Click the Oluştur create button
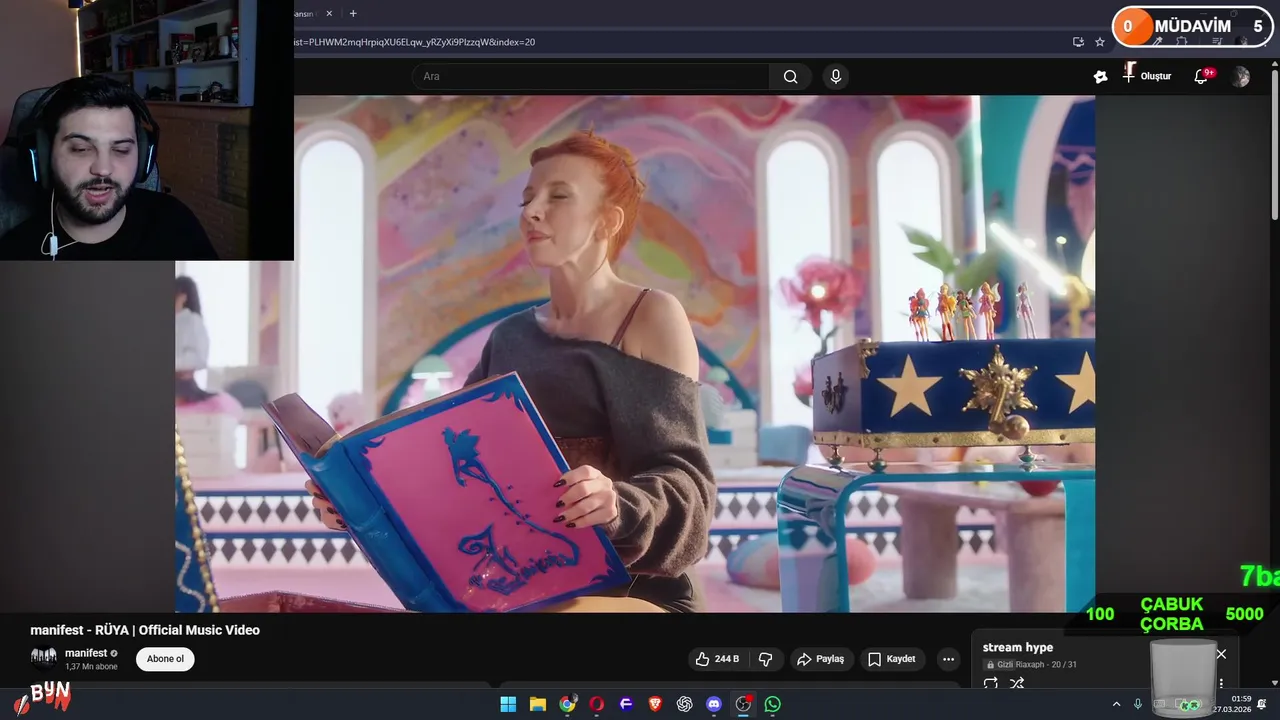1280x720 pixels. click(x=1147, y=76)
